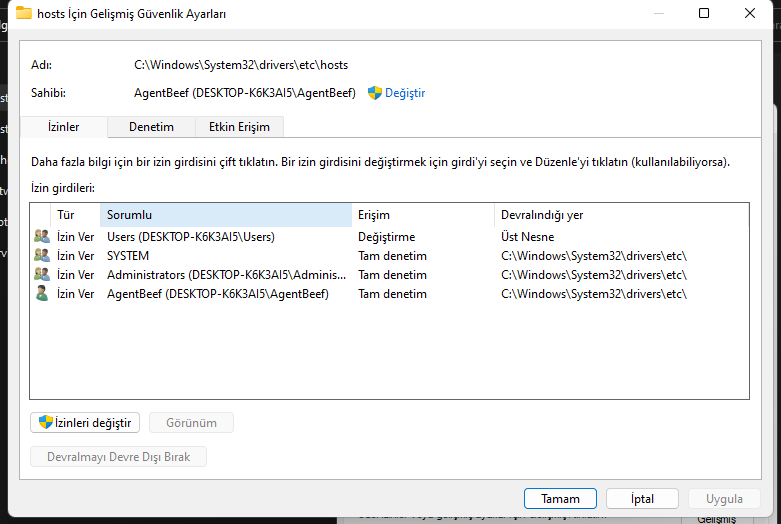781x524 pixels.
Task: Sort by the Sorumlu column header
Action: tap(226, 215)
